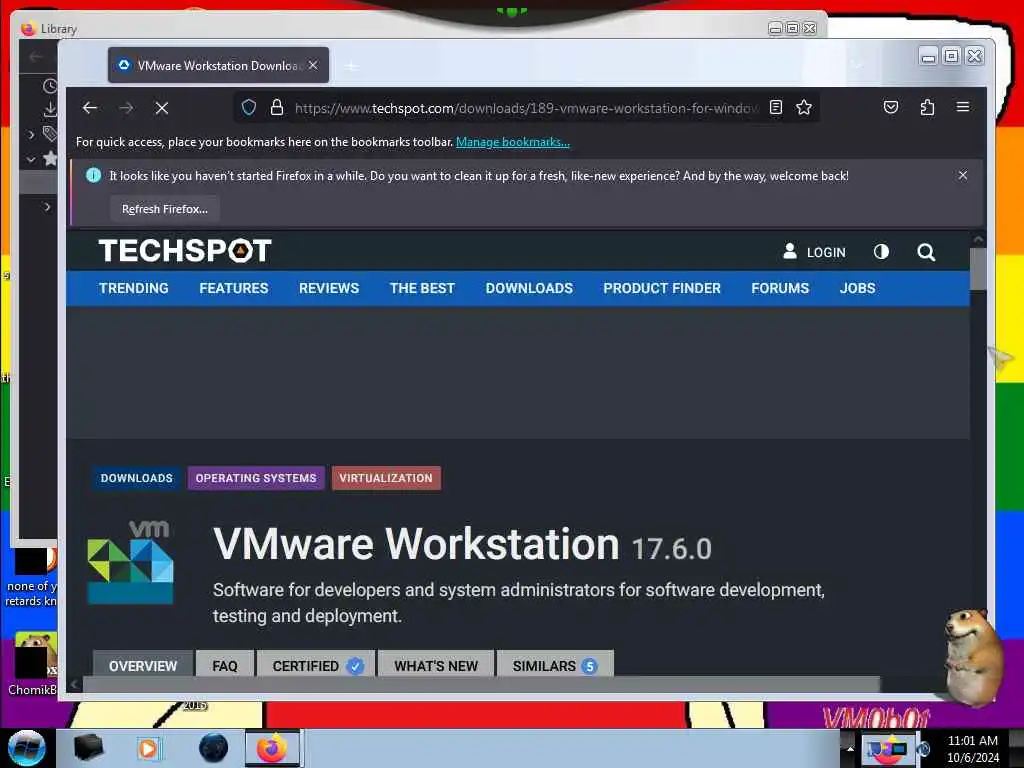Stop loading the page
Screen dimensions: 1024x768
(162, 108)
